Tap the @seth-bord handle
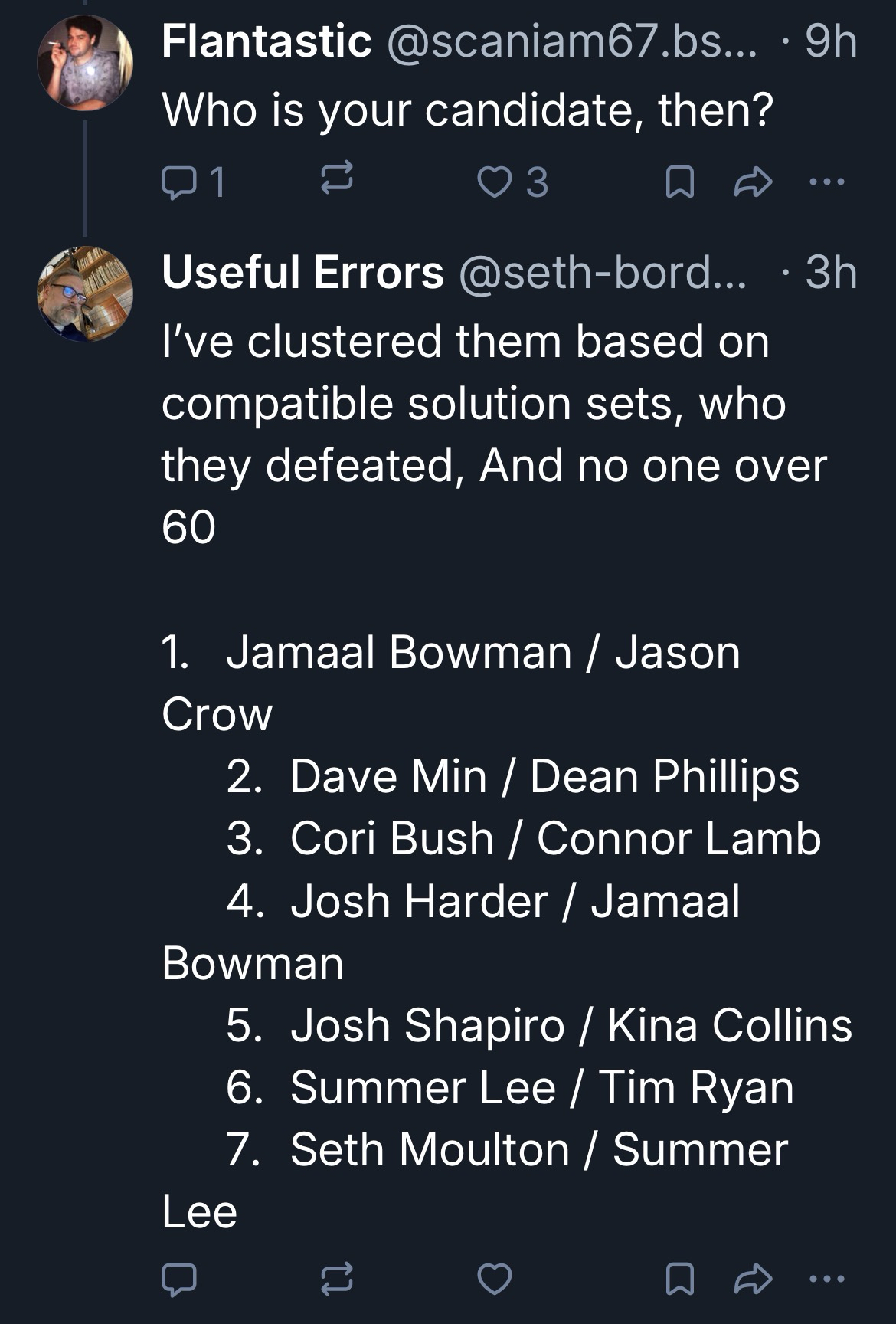This screenshot has height=1324, width=896. pyautogui.click(x=602, y=273)
